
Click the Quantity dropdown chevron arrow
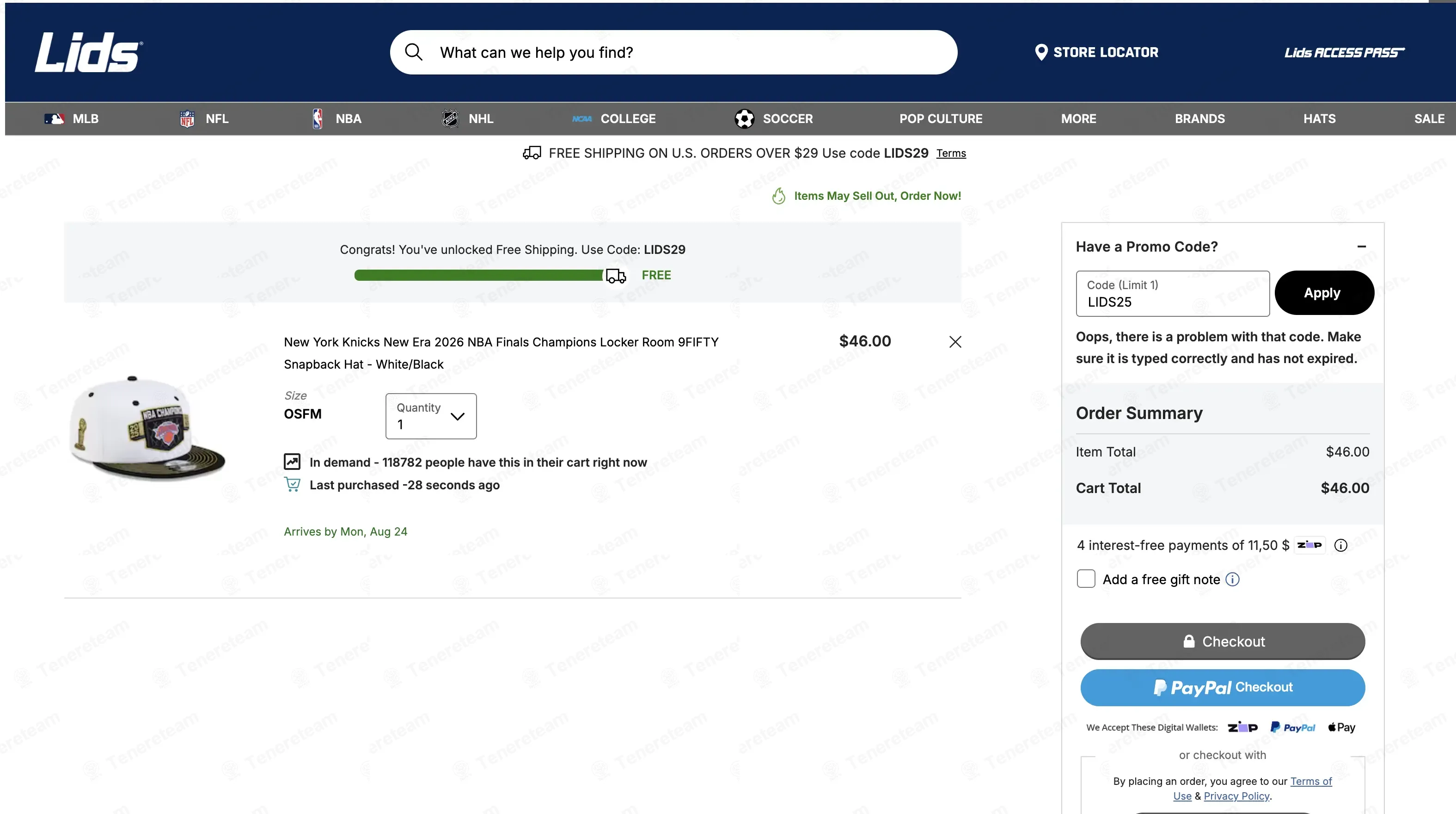pos(457,416)
